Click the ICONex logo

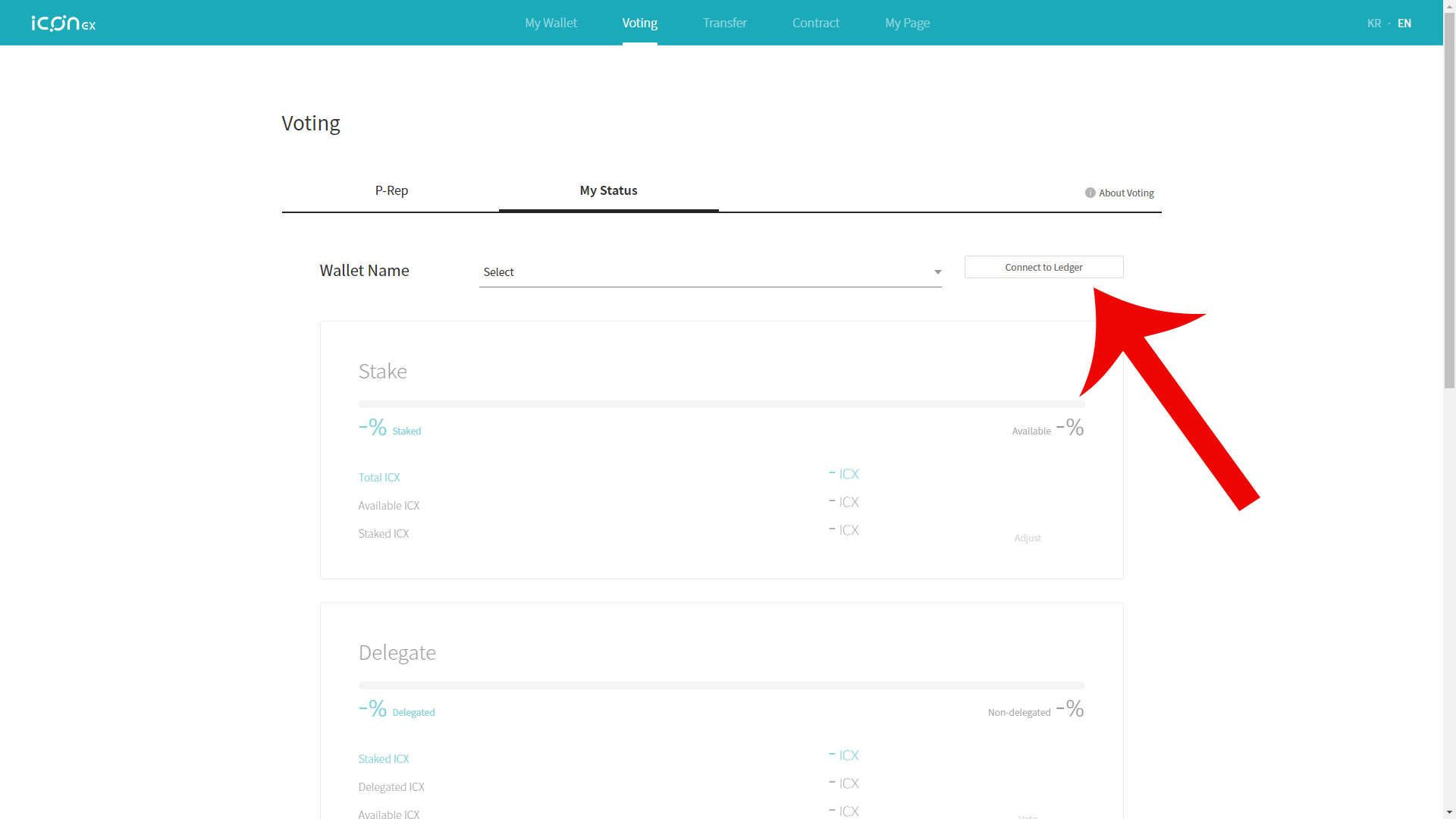coord(64,24)
